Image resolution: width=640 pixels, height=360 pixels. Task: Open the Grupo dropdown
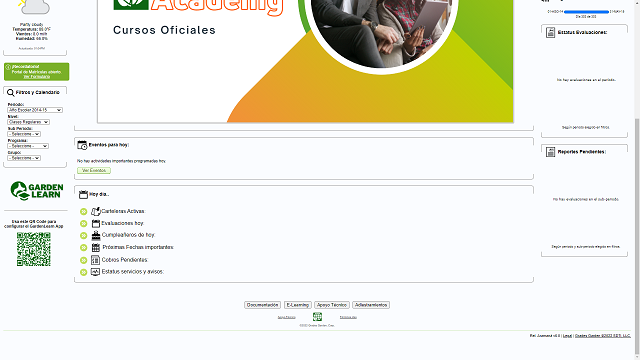point(24,158)
